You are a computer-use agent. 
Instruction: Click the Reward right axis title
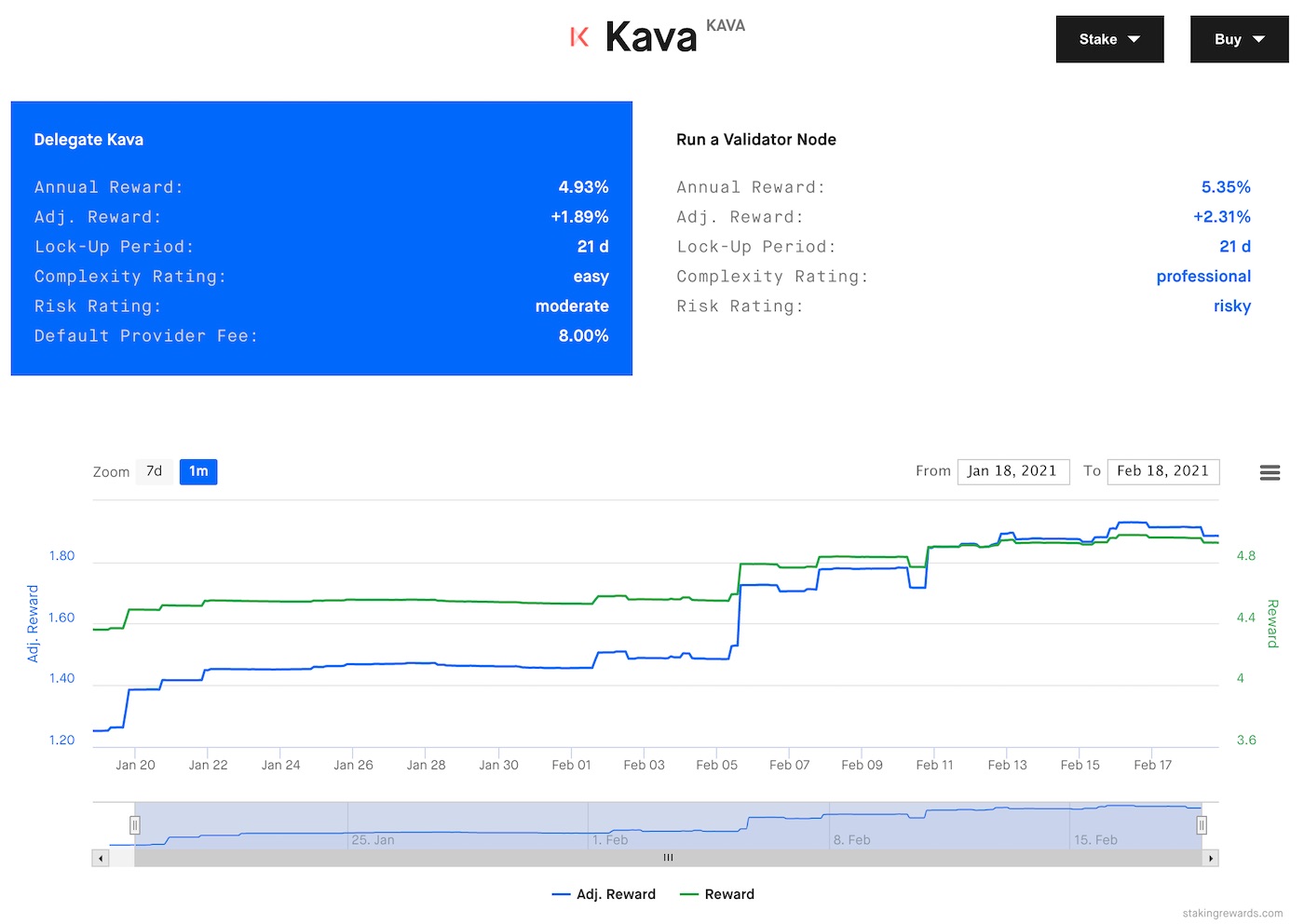(1272, 623)
